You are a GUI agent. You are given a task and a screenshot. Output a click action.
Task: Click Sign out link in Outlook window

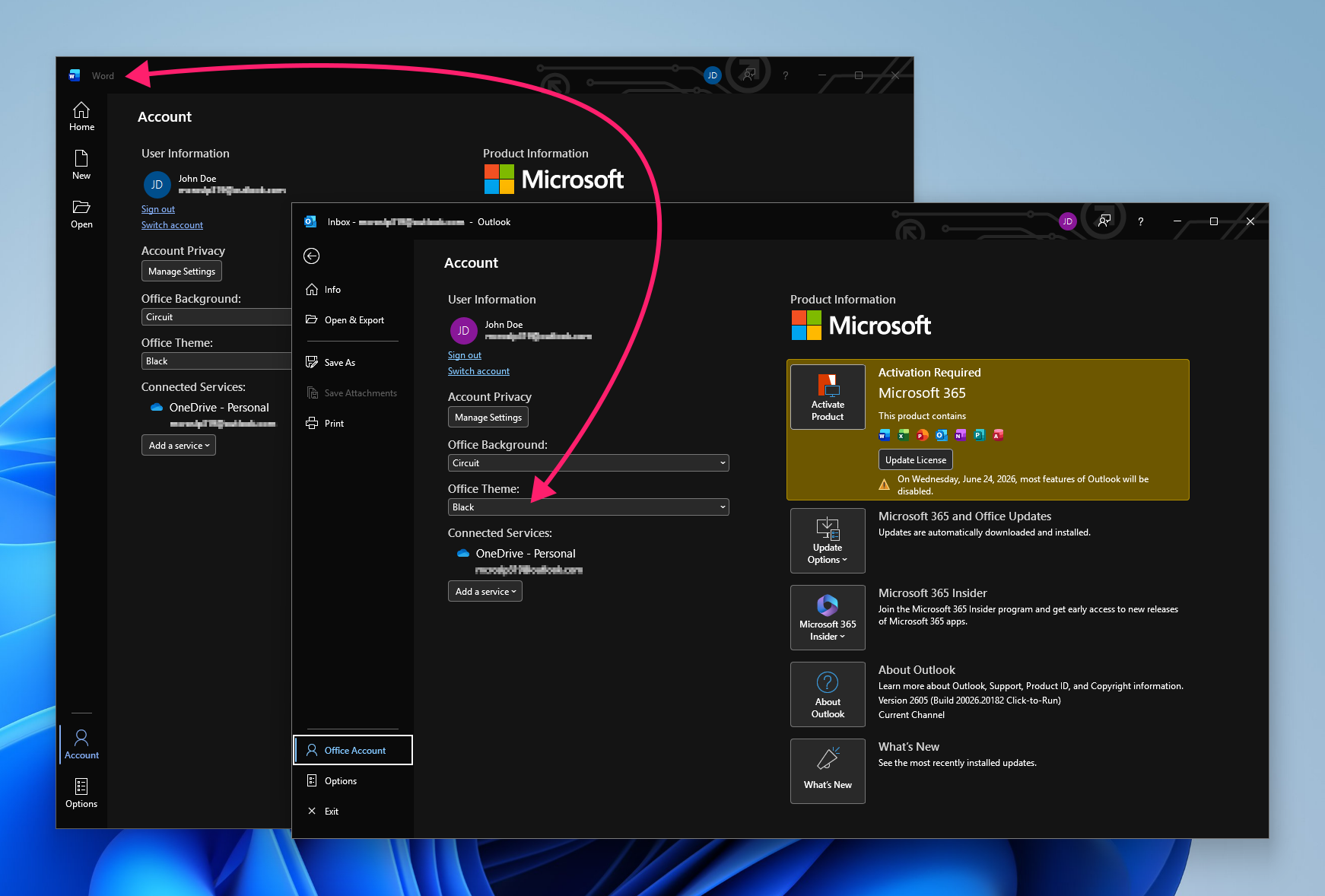pyautogui.click(x=465, y=355)
